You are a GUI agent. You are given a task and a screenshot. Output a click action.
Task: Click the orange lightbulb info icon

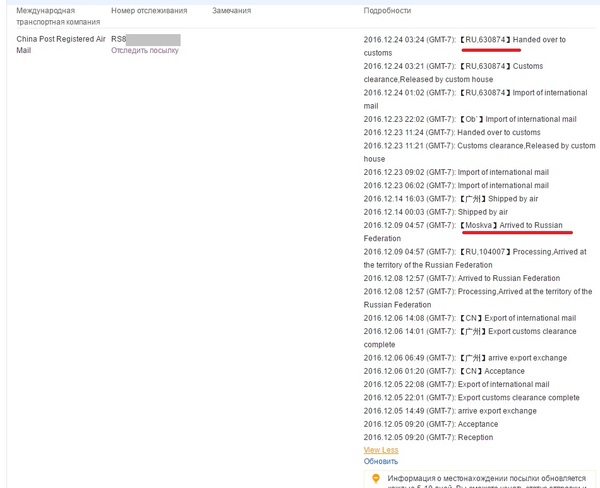click(x=375, y=480)
